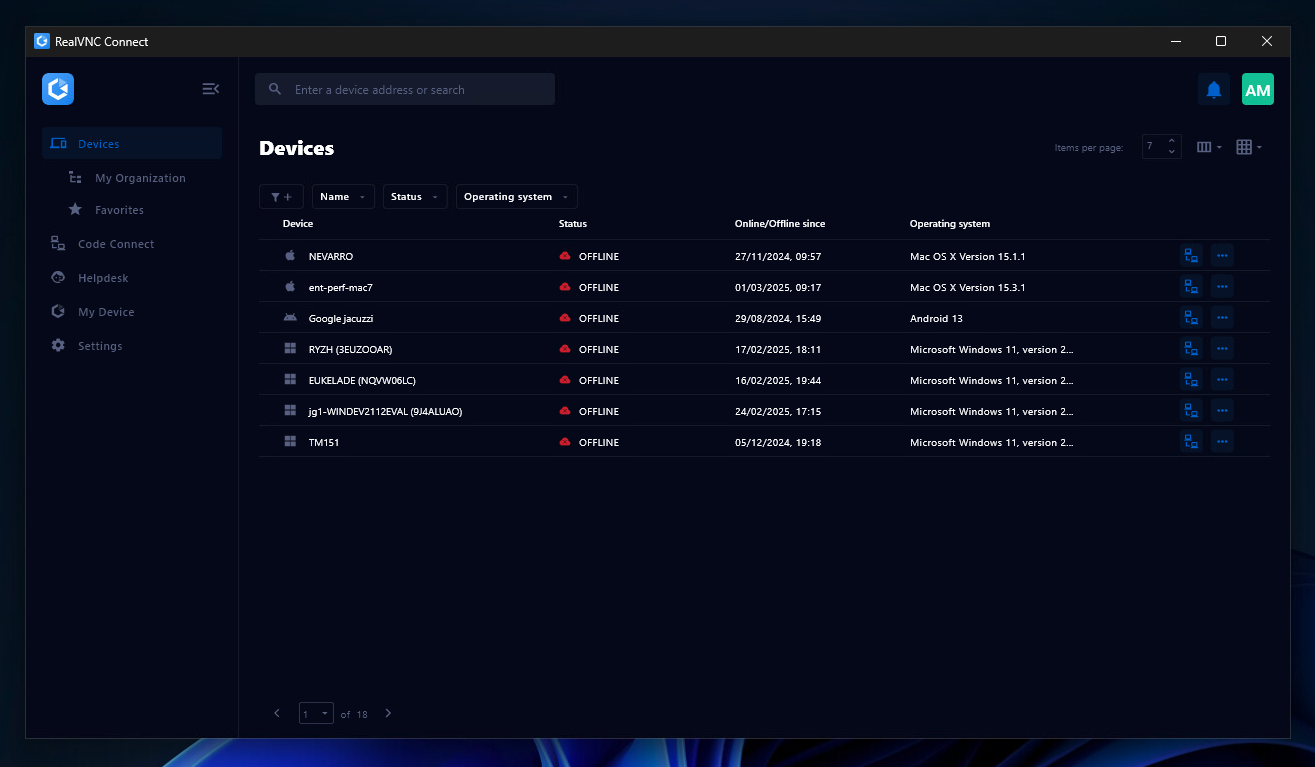The height and width of the screenshot is (767, 1315).
Task: Increase items per page with up arrow
Action: [x=1172, y=141]
